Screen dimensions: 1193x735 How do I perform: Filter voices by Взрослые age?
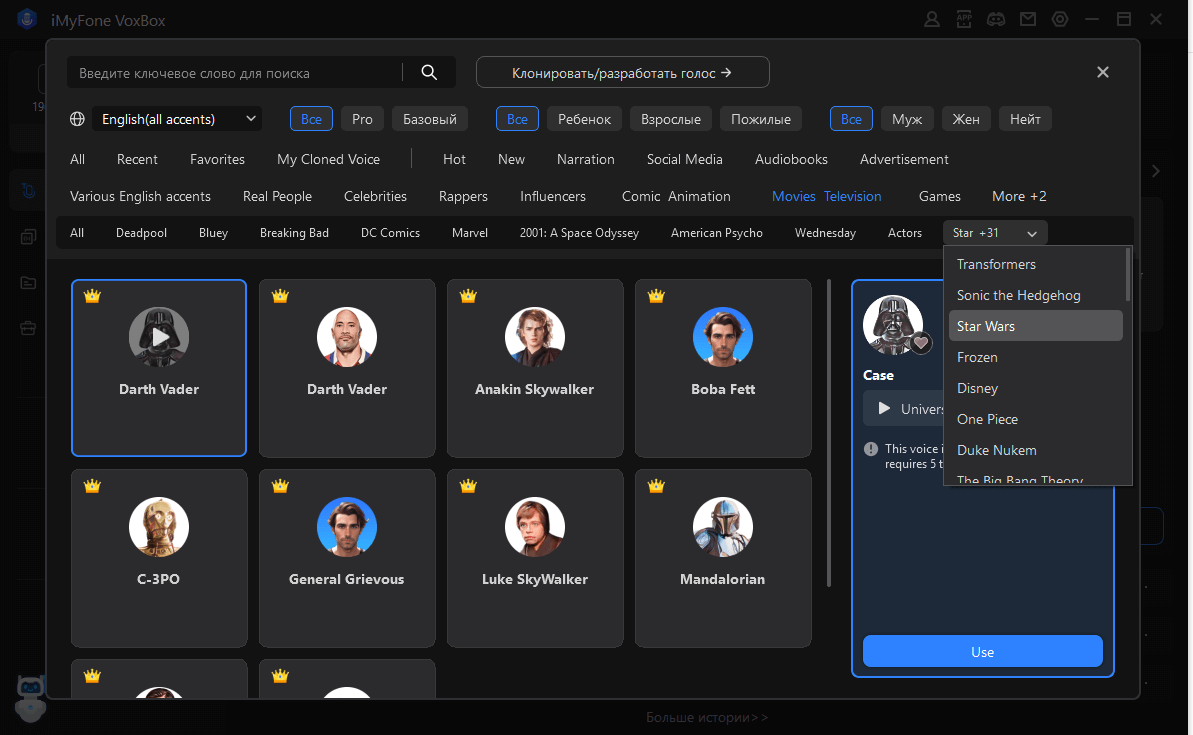(x=671, y=119)
